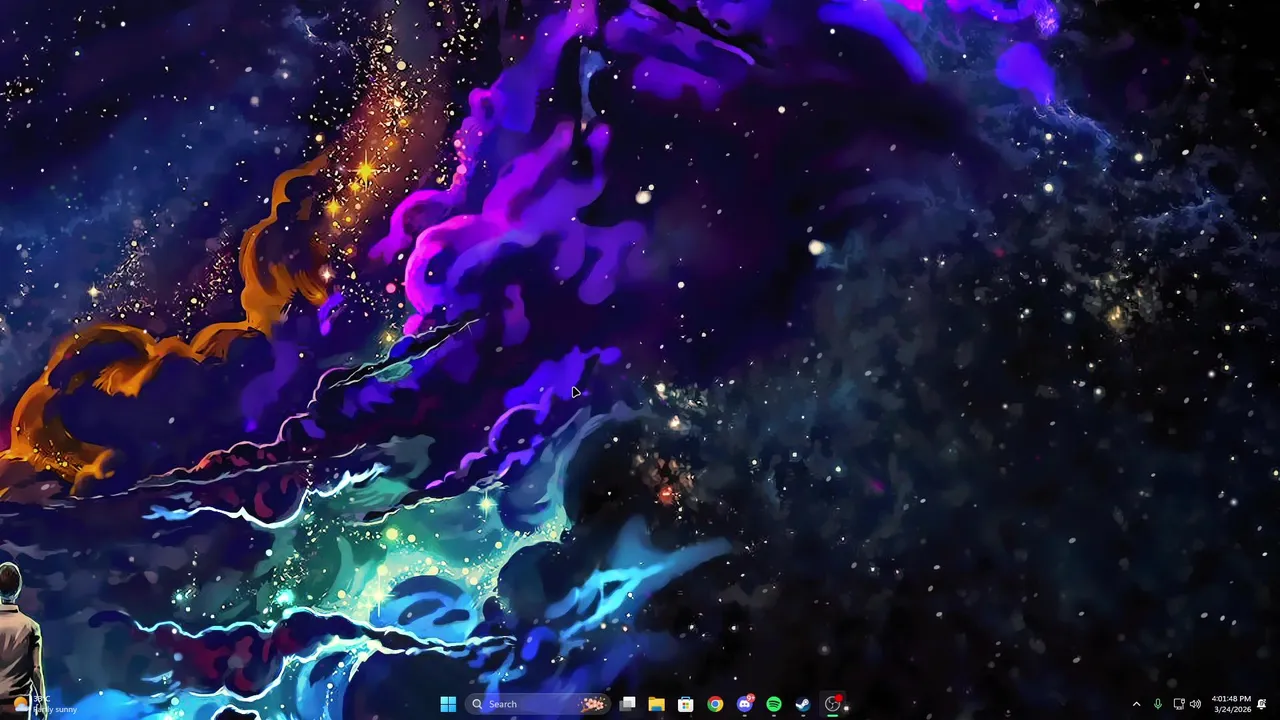
Task: Open File Explorer from the taskbar
Action: (x=656, y=704)
